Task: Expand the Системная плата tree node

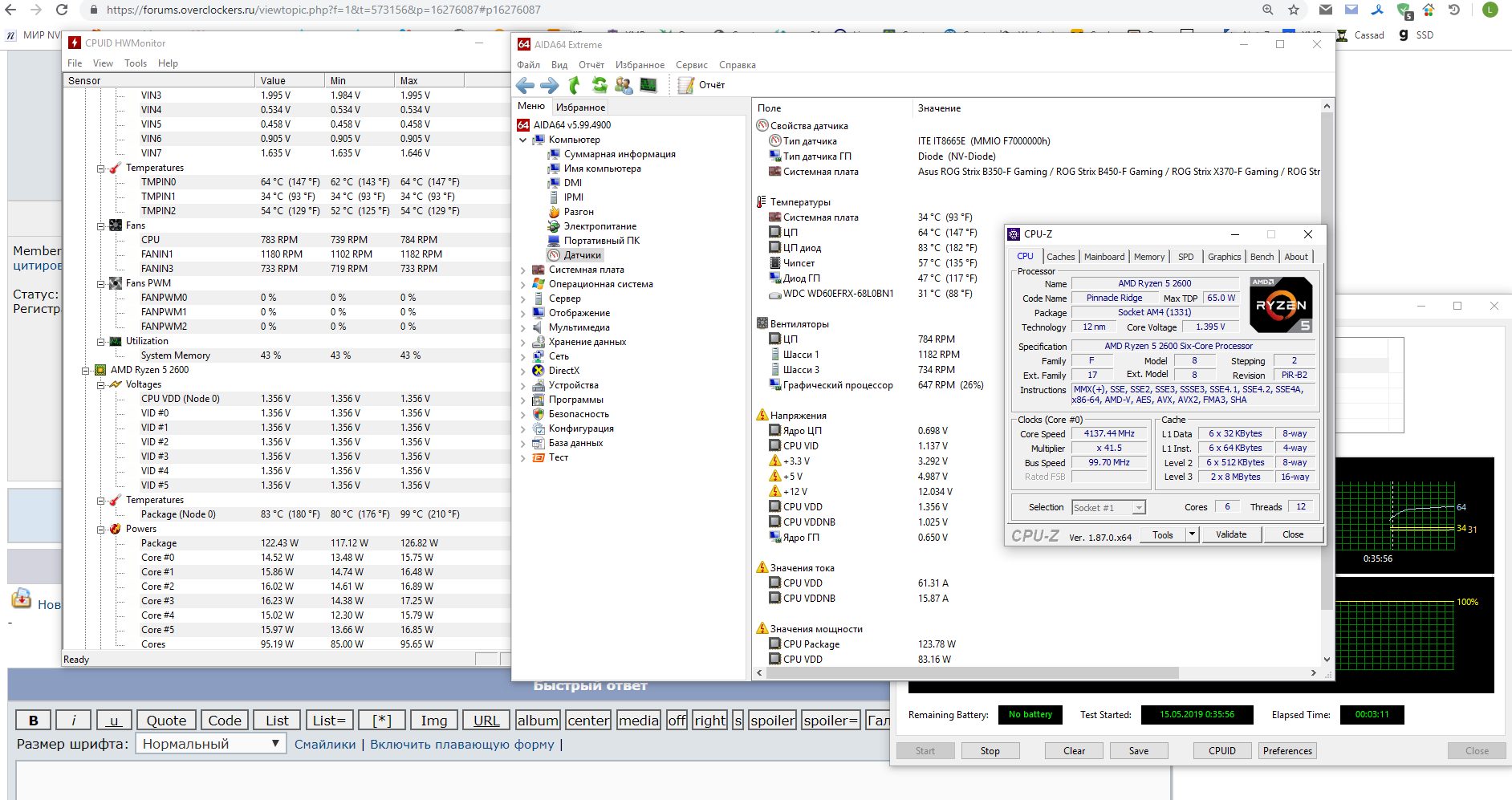Action: click(523, 270)
